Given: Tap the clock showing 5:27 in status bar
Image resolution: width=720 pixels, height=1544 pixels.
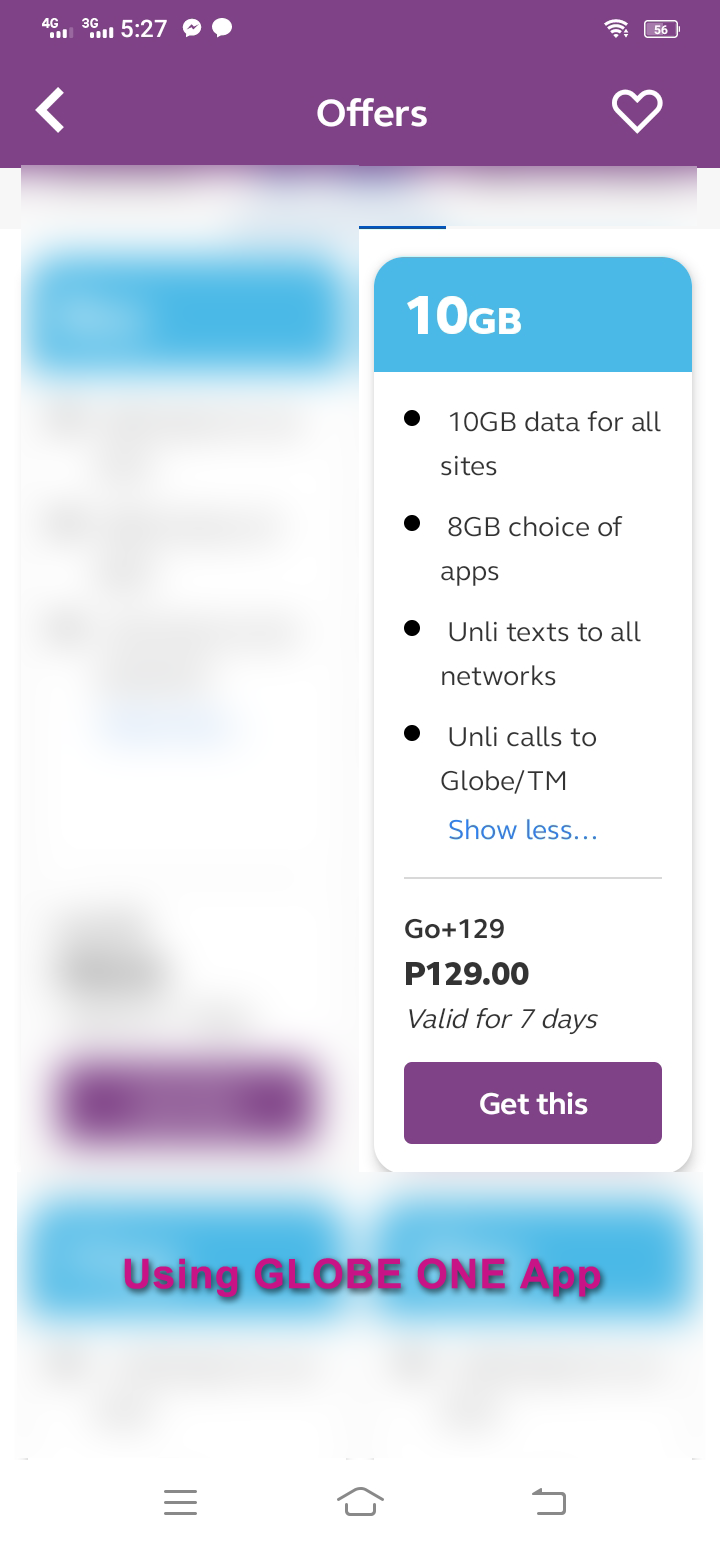Looking at the screenshot, I should pos(141,29).
